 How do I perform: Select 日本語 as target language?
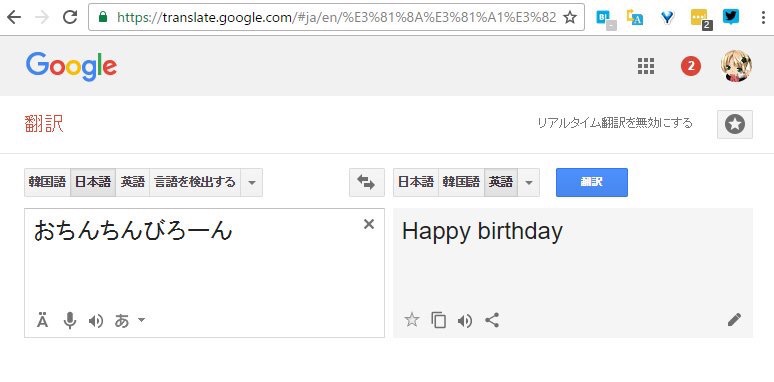[x=416, y=183]
